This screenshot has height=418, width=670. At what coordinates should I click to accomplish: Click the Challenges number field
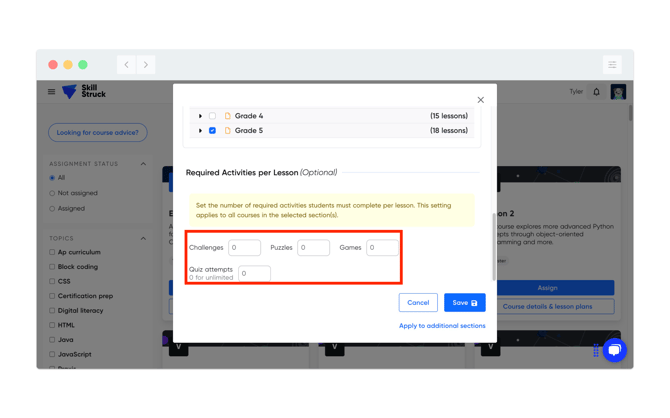tap(244, 248)
